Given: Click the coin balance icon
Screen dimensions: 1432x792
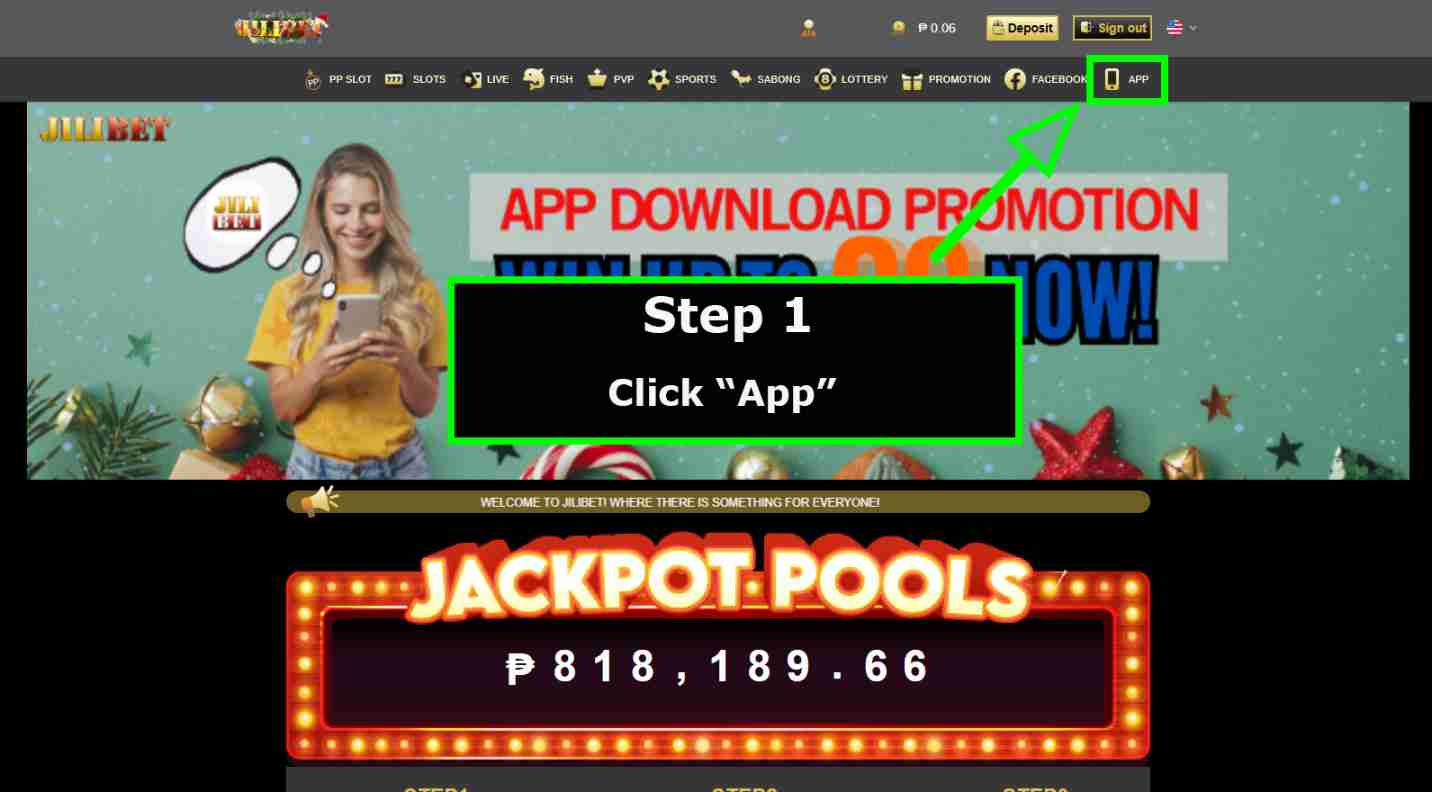Looking at the screenshot, I should pyautogui.click(x=898, y=28).
